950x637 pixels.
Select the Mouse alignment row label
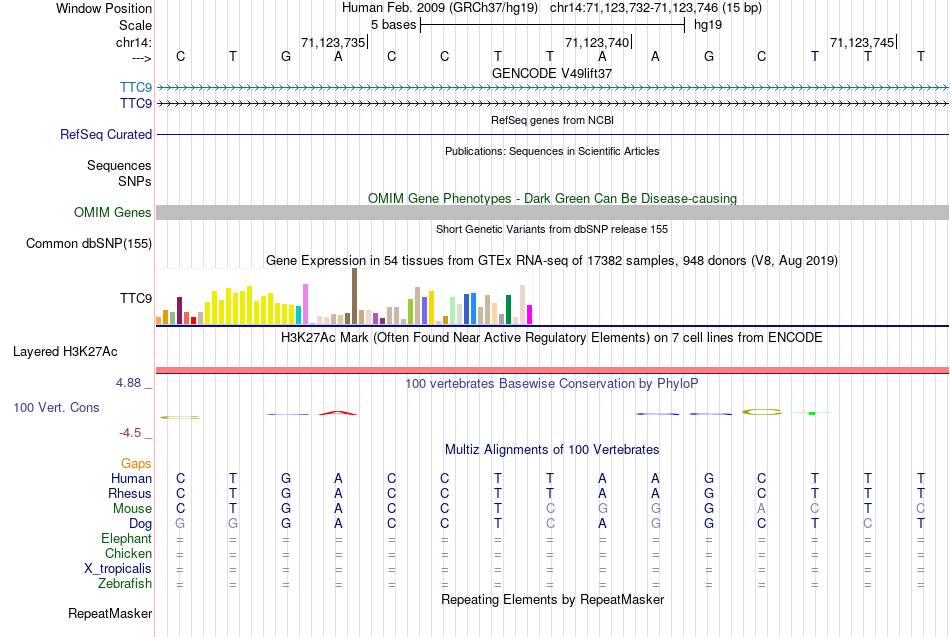pos(132,509)
